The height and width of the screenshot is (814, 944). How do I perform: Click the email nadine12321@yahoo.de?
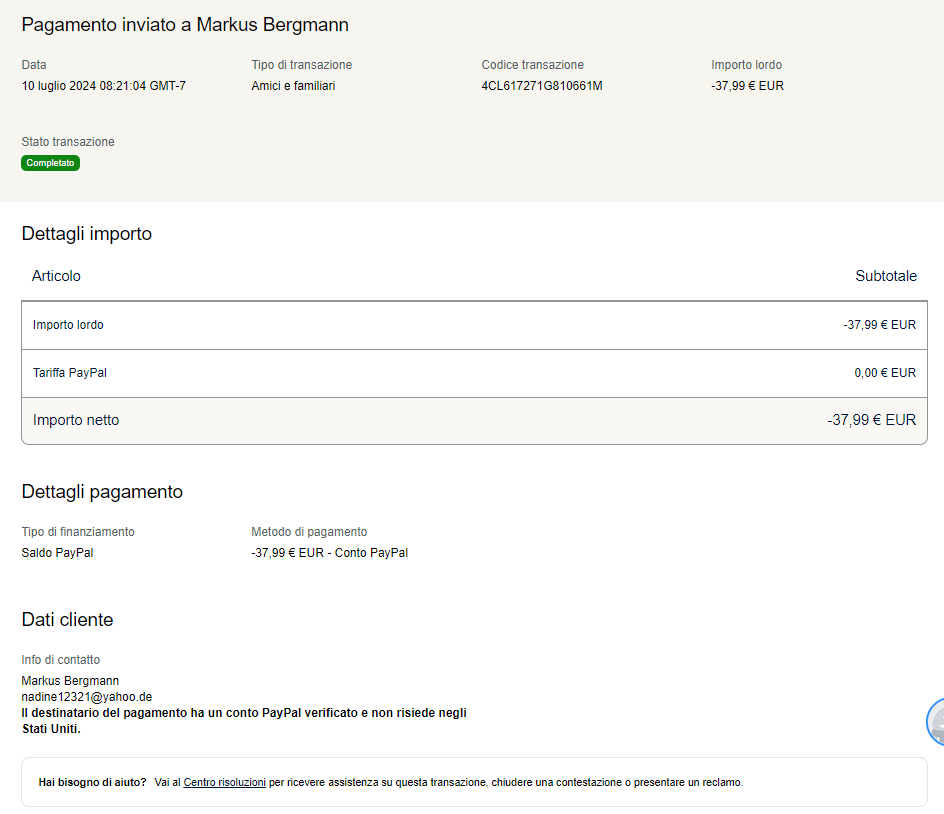(x=86, y=696)
